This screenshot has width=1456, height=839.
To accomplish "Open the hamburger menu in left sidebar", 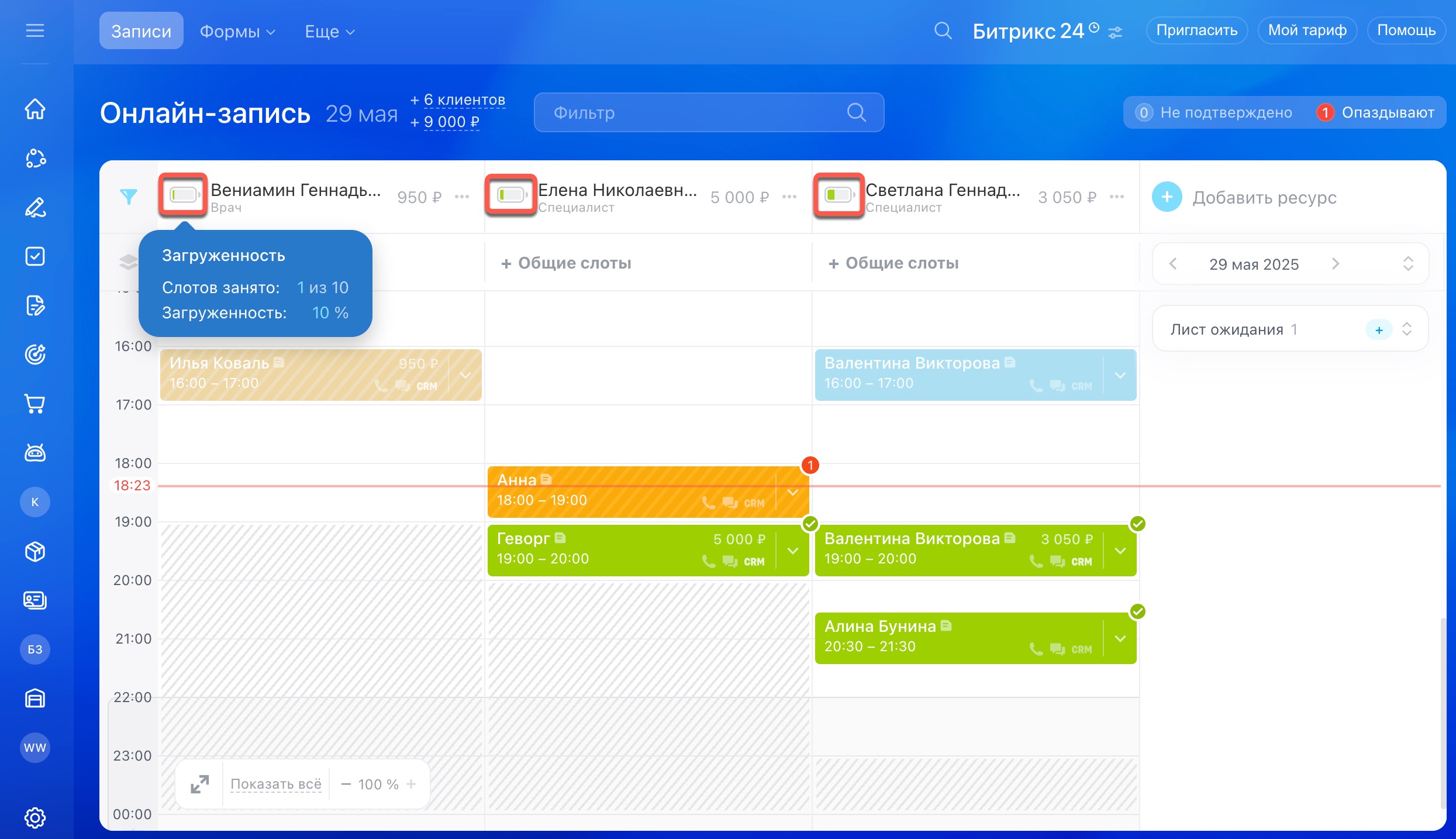I will (x=35, y=30).
